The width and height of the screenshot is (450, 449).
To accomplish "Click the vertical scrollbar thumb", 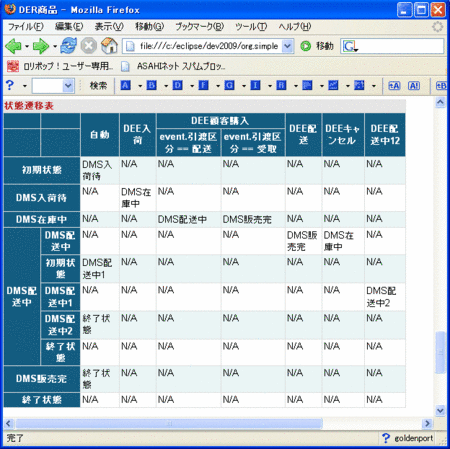I will pos(440,352).
